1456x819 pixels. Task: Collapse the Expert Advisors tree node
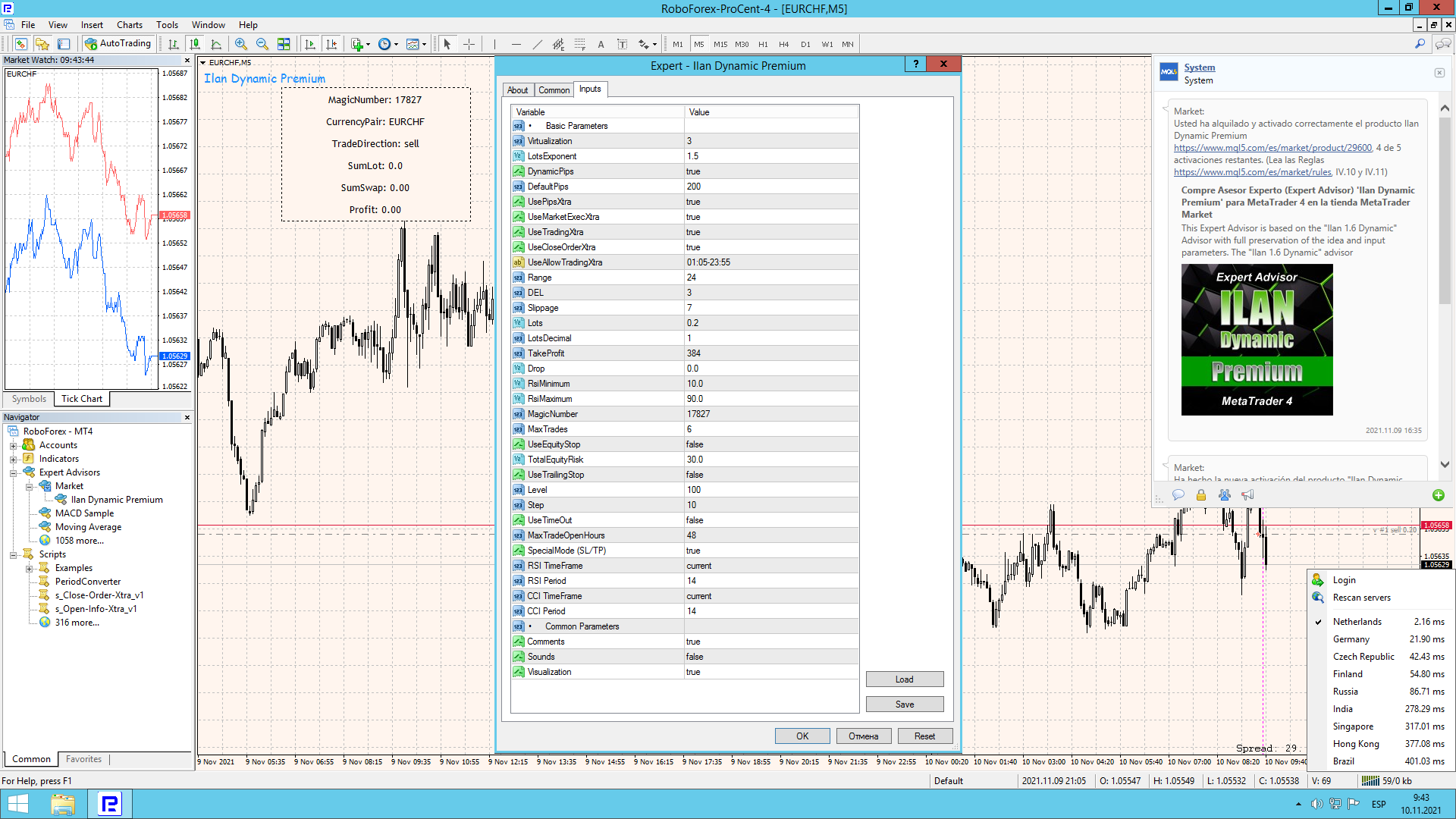[13, 472]
